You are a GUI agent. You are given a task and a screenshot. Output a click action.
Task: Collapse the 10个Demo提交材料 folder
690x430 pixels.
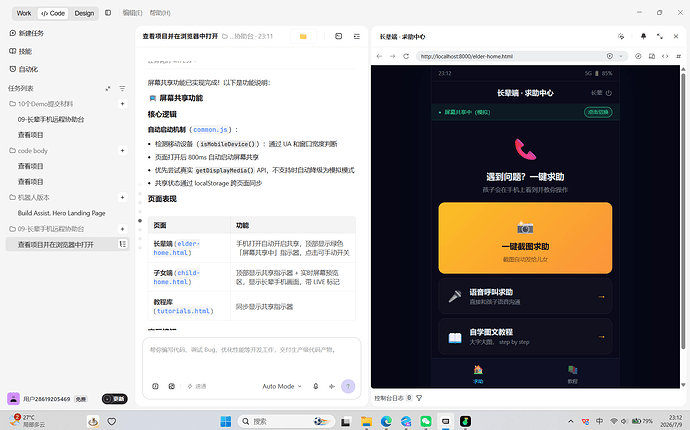point(41,104)
